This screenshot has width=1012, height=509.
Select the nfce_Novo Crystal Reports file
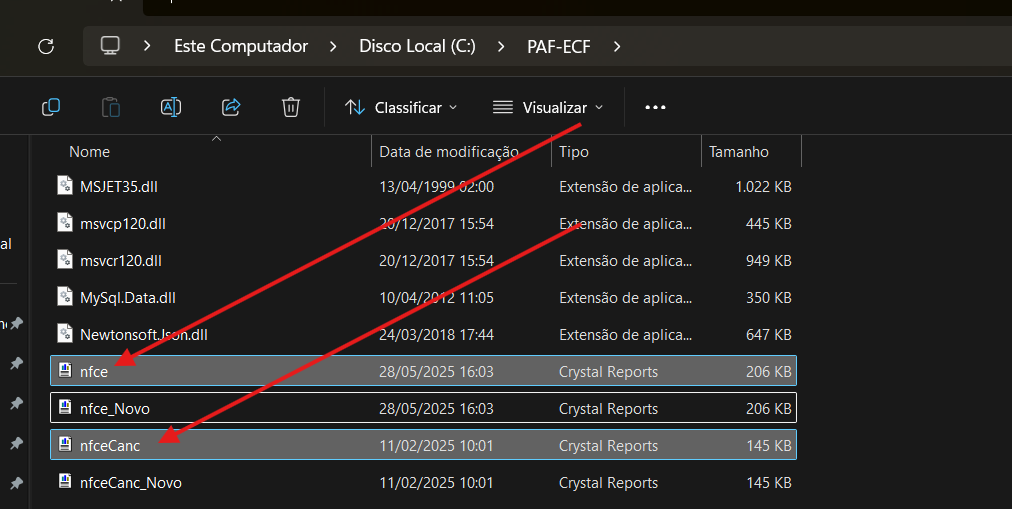115,409
